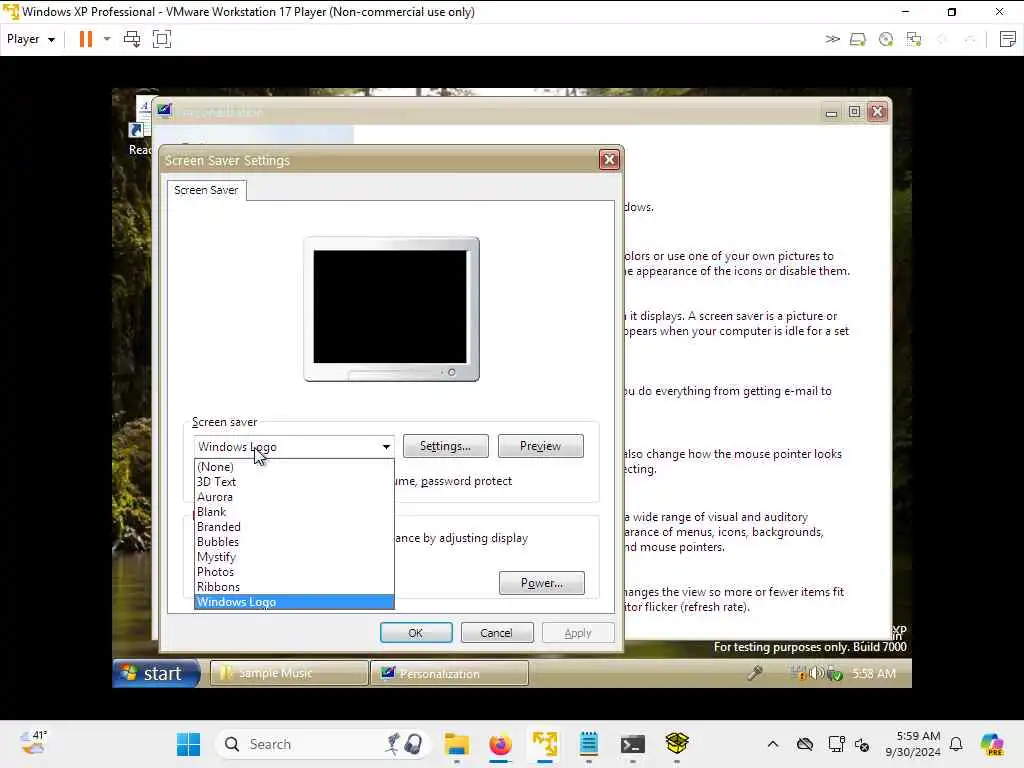
Task: Click XP tray security shield icon
Action: pos(835,673)
